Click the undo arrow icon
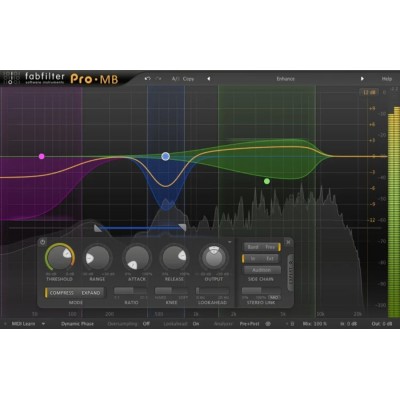The width and height of the screenshot is (400, 400). click(x=148, y=79)
